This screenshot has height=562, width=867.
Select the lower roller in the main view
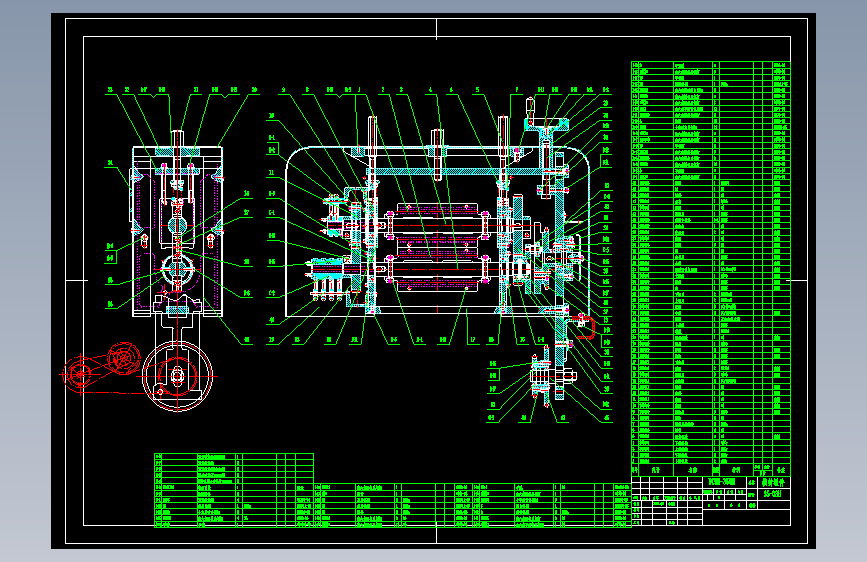point(437,270)
